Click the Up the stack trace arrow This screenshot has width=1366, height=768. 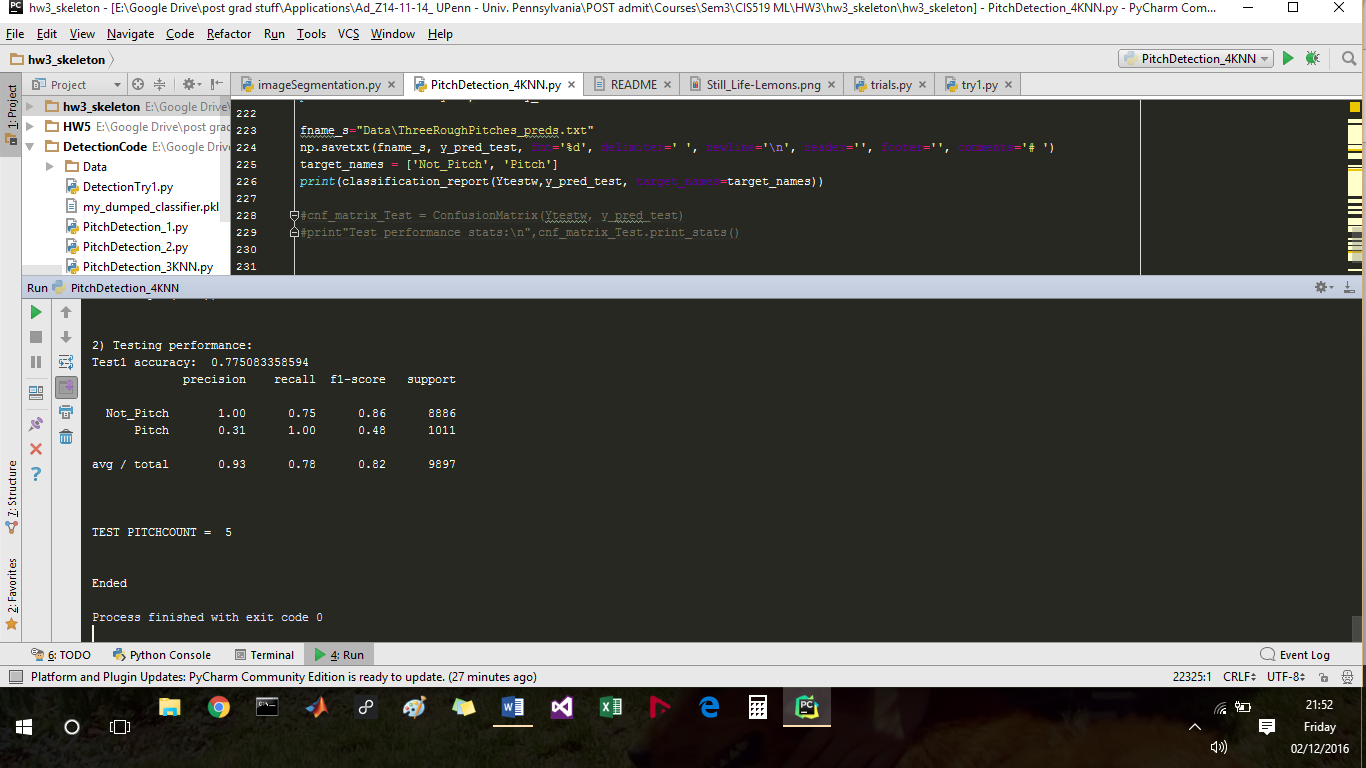(x=66, y=312)
